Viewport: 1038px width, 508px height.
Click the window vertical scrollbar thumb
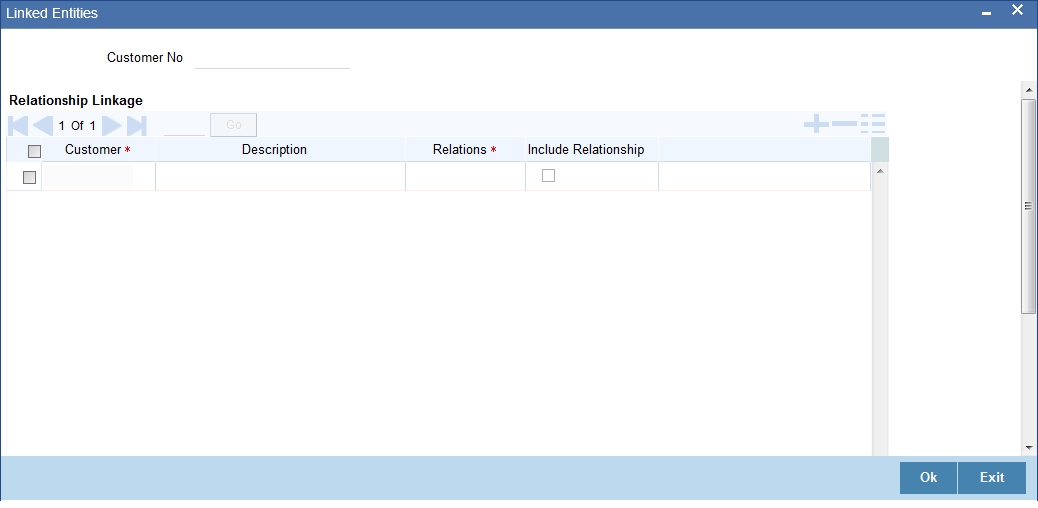point(1028,206)
